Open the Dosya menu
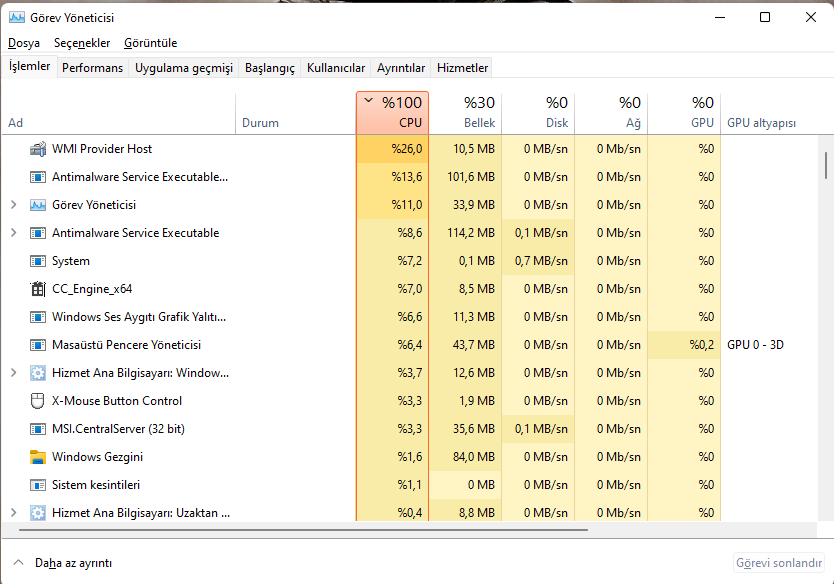Viewport: 834px width, 584px height. tap(24, 43)
